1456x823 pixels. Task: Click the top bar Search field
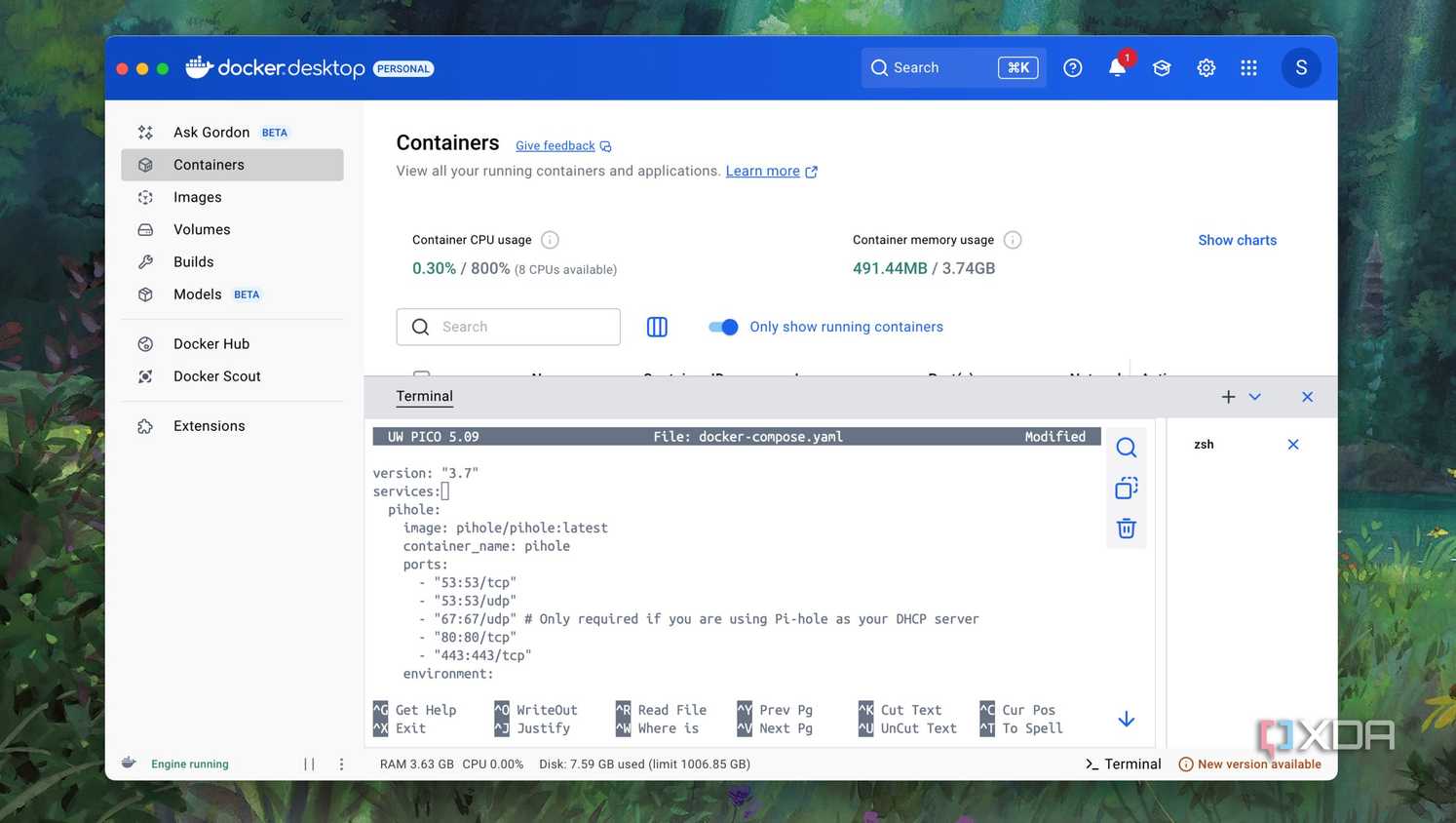(x=953, y=67)
